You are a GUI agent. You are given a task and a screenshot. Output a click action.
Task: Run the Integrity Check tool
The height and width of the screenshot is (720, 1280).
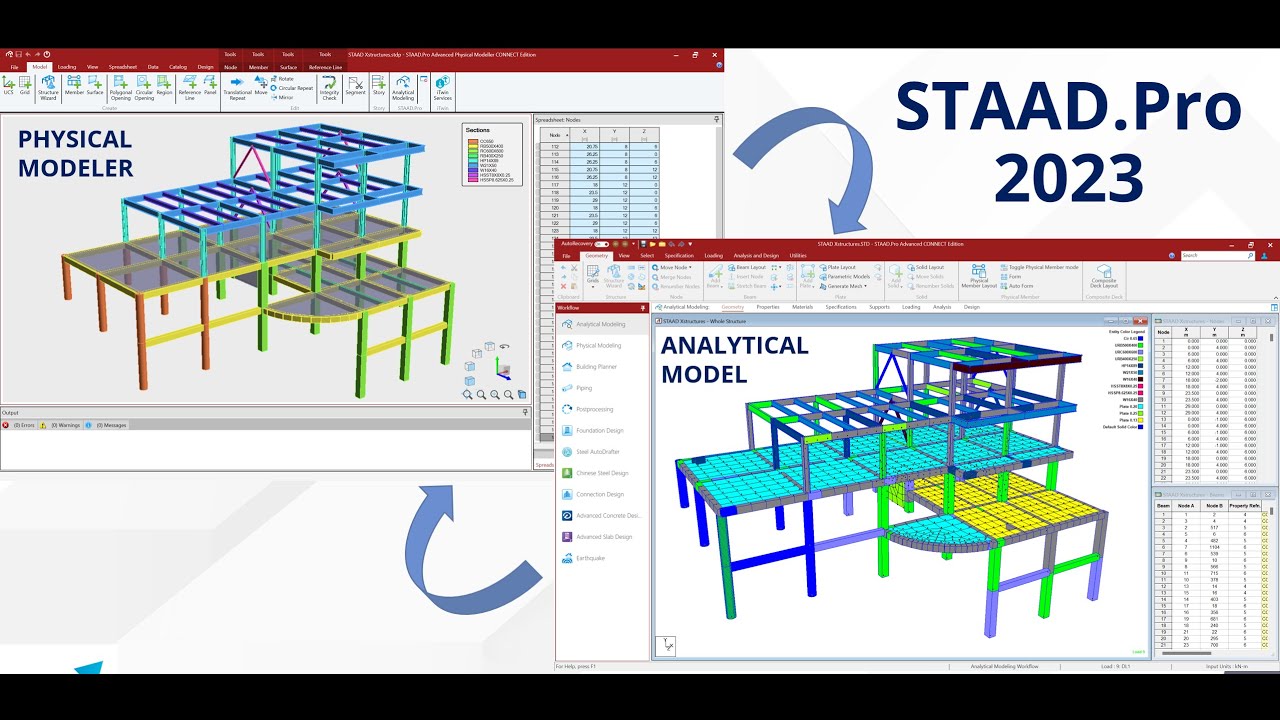[330, 88]
